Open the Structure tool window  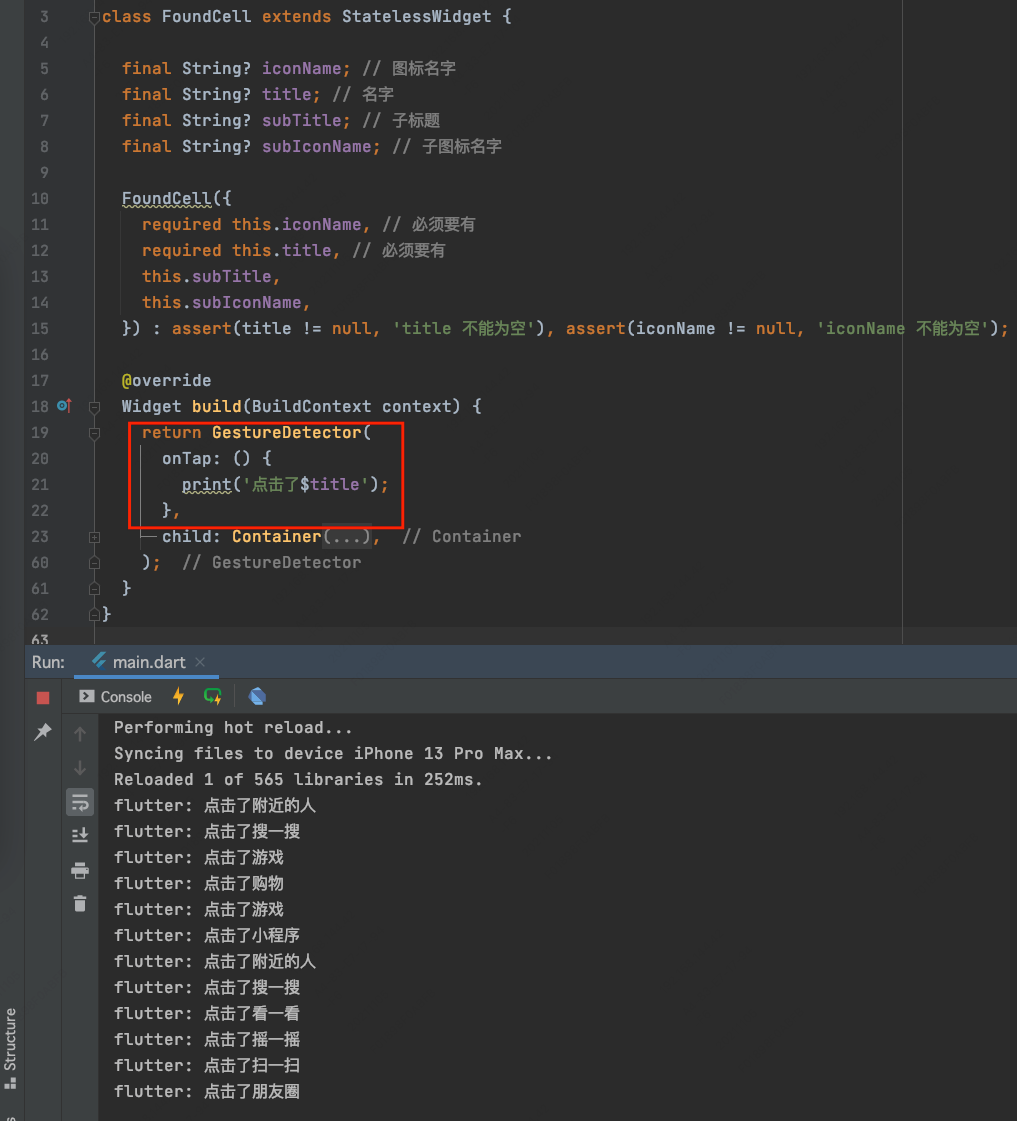tap(10, 1047)
